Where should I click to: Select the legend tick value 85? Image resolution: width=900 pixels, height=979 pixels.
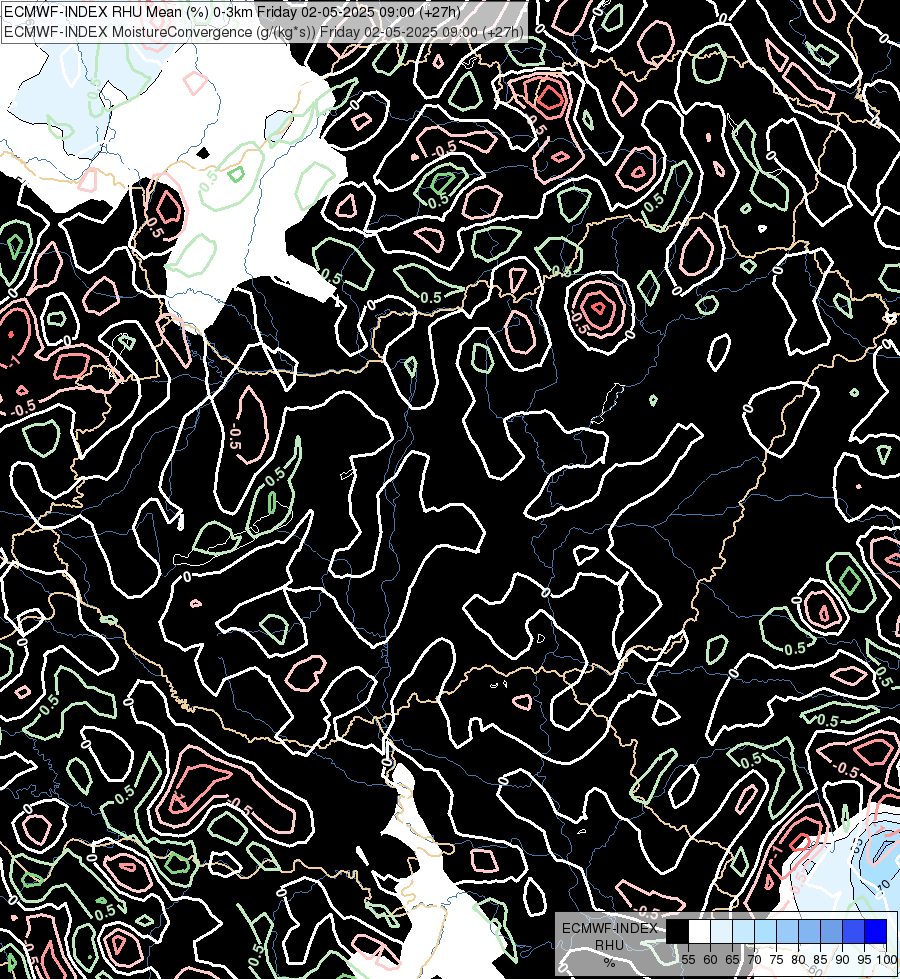pyautogui.click(x=820, y=960)
